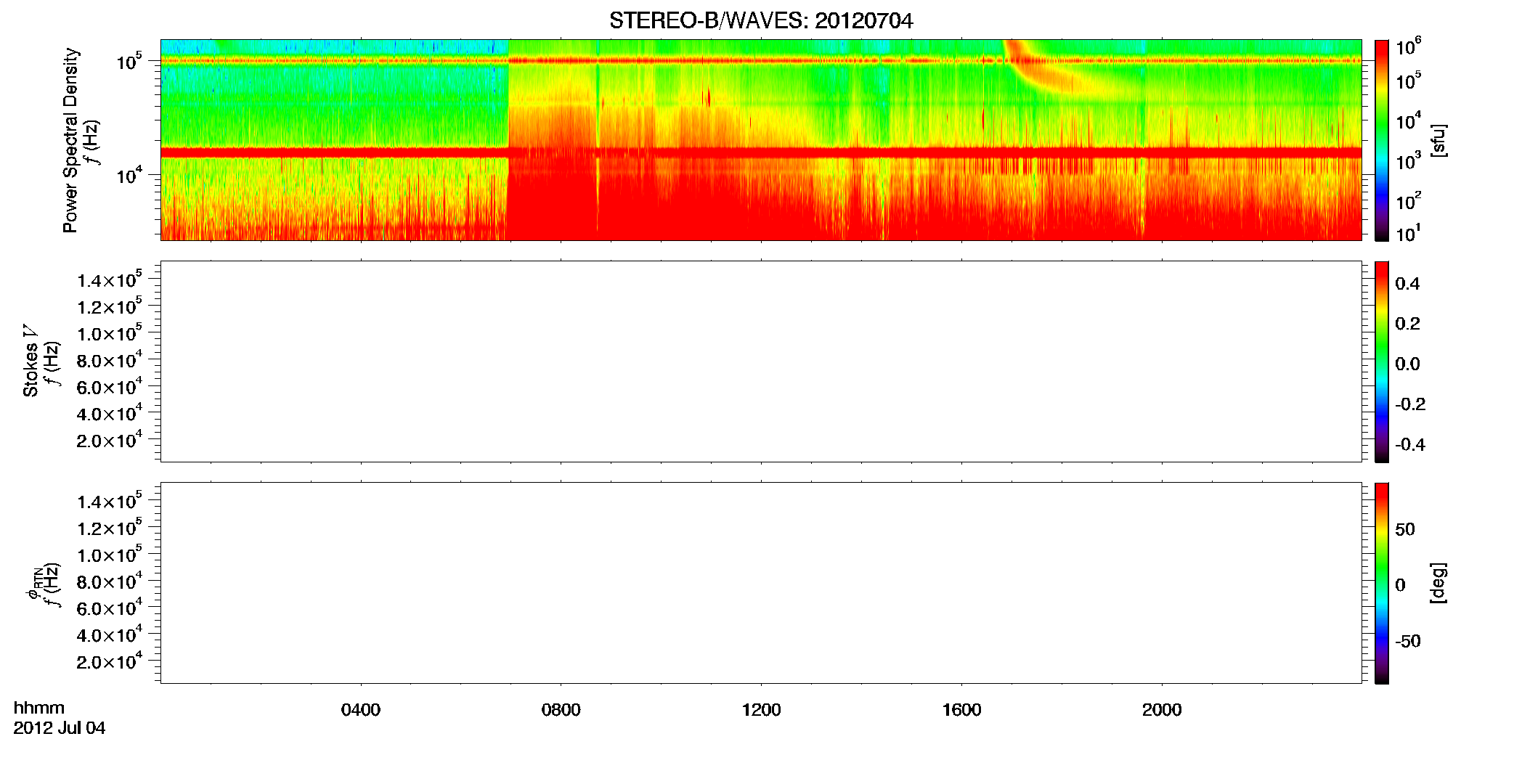Click the 0800 time tick label
The image size is (1522, 784).
pyautogui.click(x=561, y=710)
